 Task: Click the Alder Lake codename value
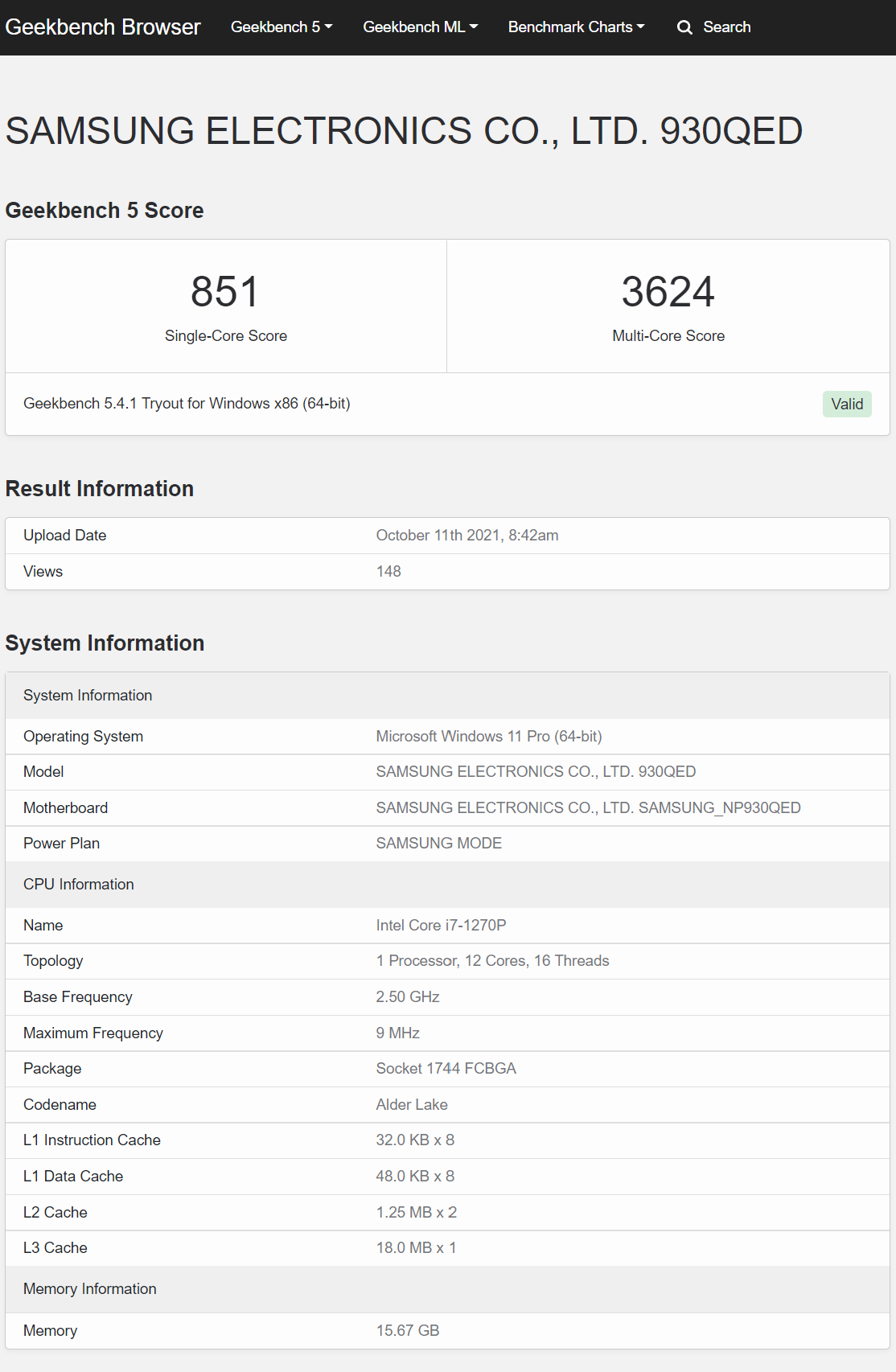[412, 1105]
